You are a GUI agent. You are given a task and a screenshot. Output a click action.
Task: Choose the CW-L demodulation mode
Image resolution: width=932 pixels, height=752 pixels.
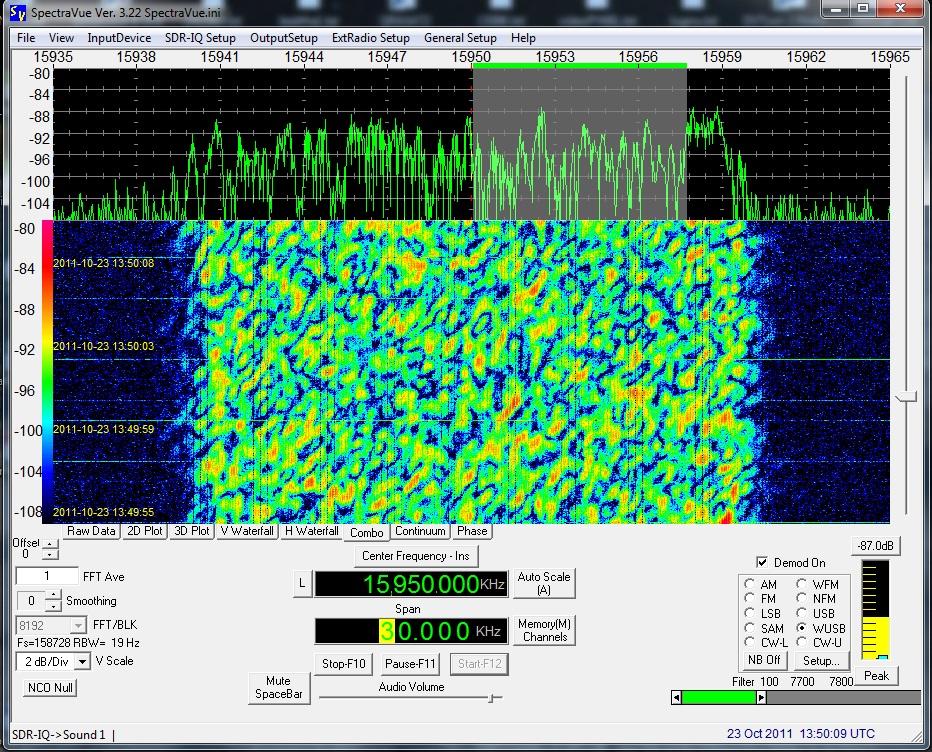point(750,642)
